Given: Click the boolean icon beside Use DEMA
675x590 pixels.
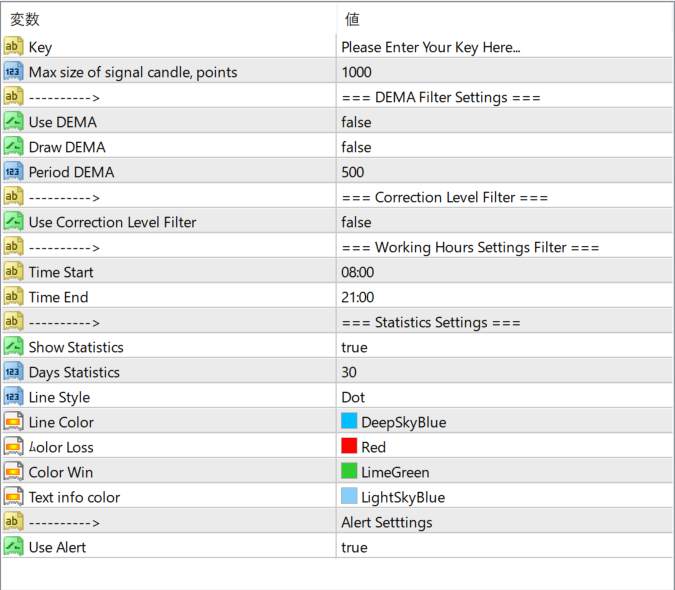Looking at the screenshot, I should click(13, 121).
